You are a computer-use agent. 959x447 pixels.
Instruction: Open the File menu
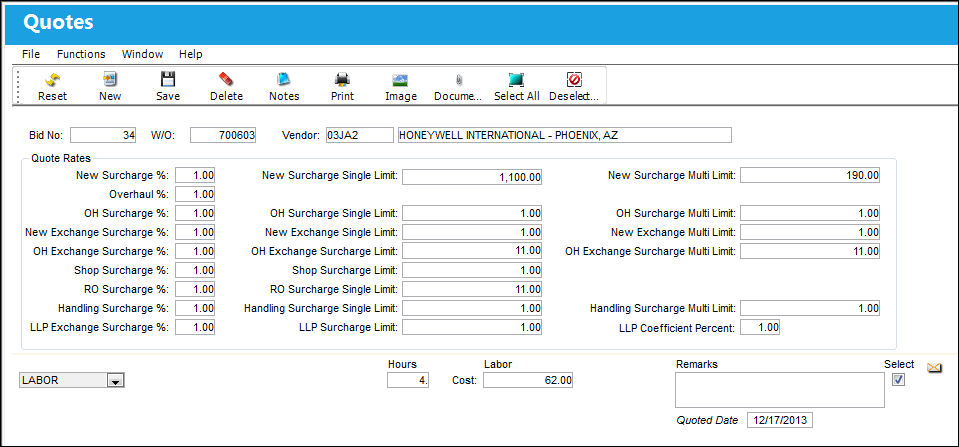pyautogui.click(x=31, y=54)
